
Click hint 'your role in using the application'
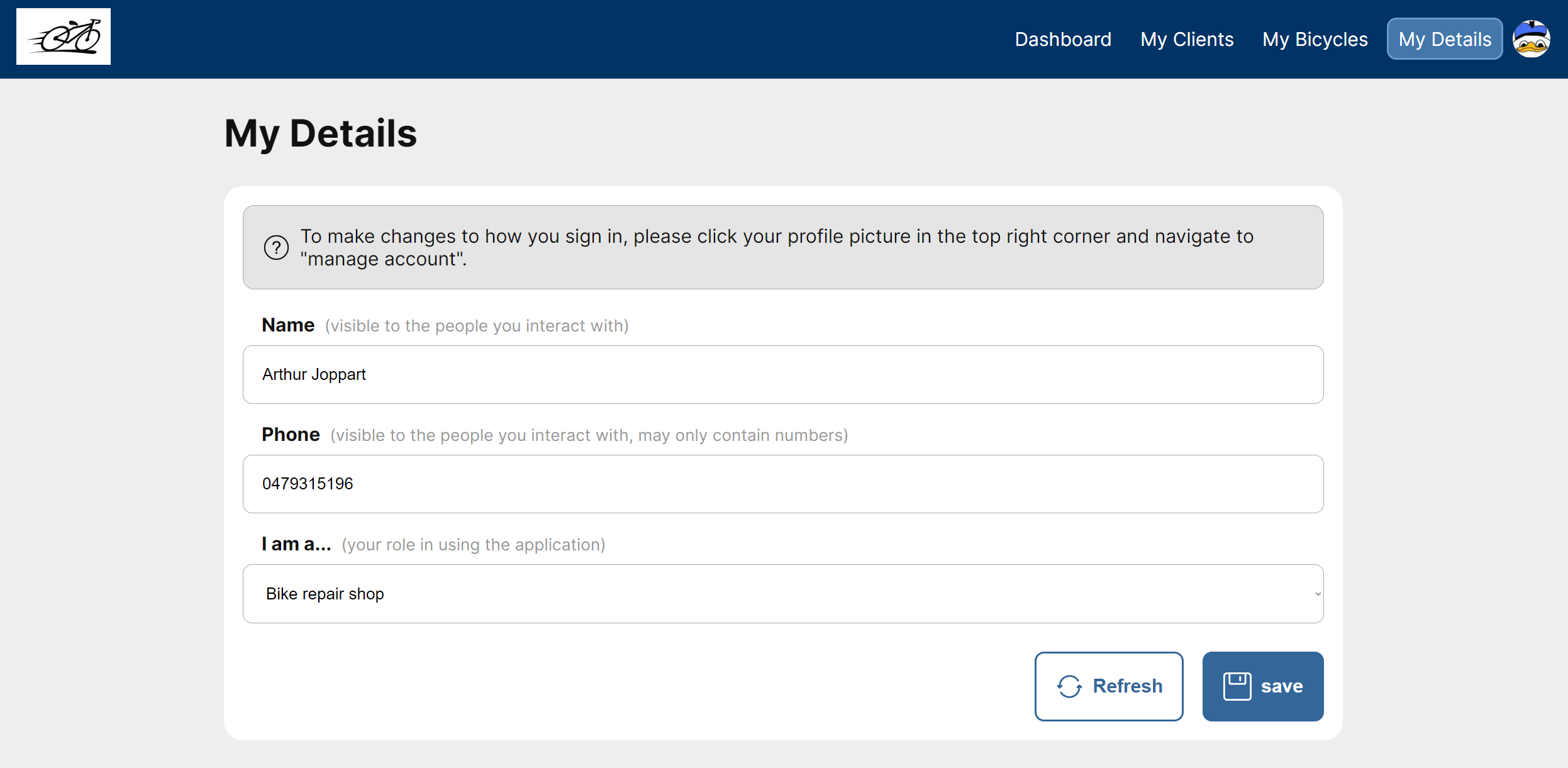pos(474,545)
